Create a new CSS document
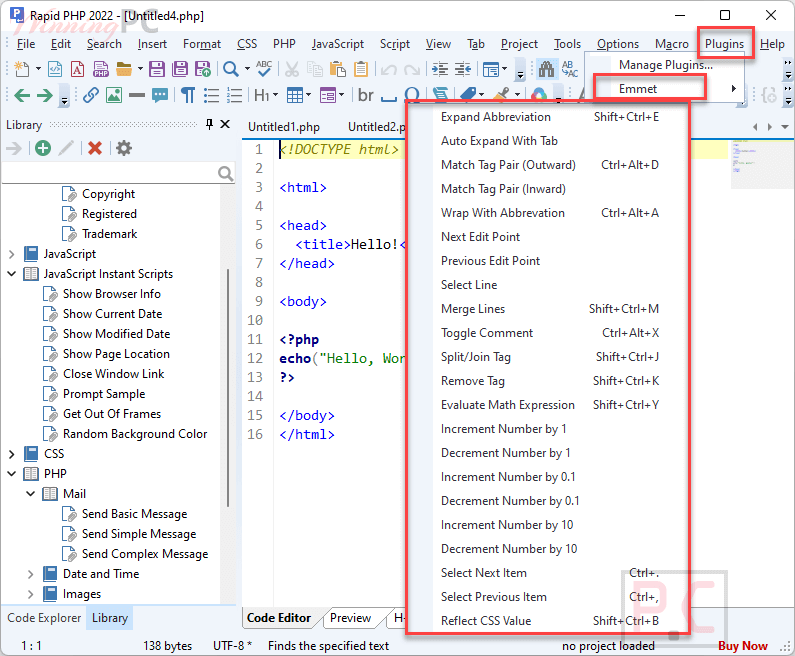The width and height of the screenshot is (795, 656). click(78, 68)
